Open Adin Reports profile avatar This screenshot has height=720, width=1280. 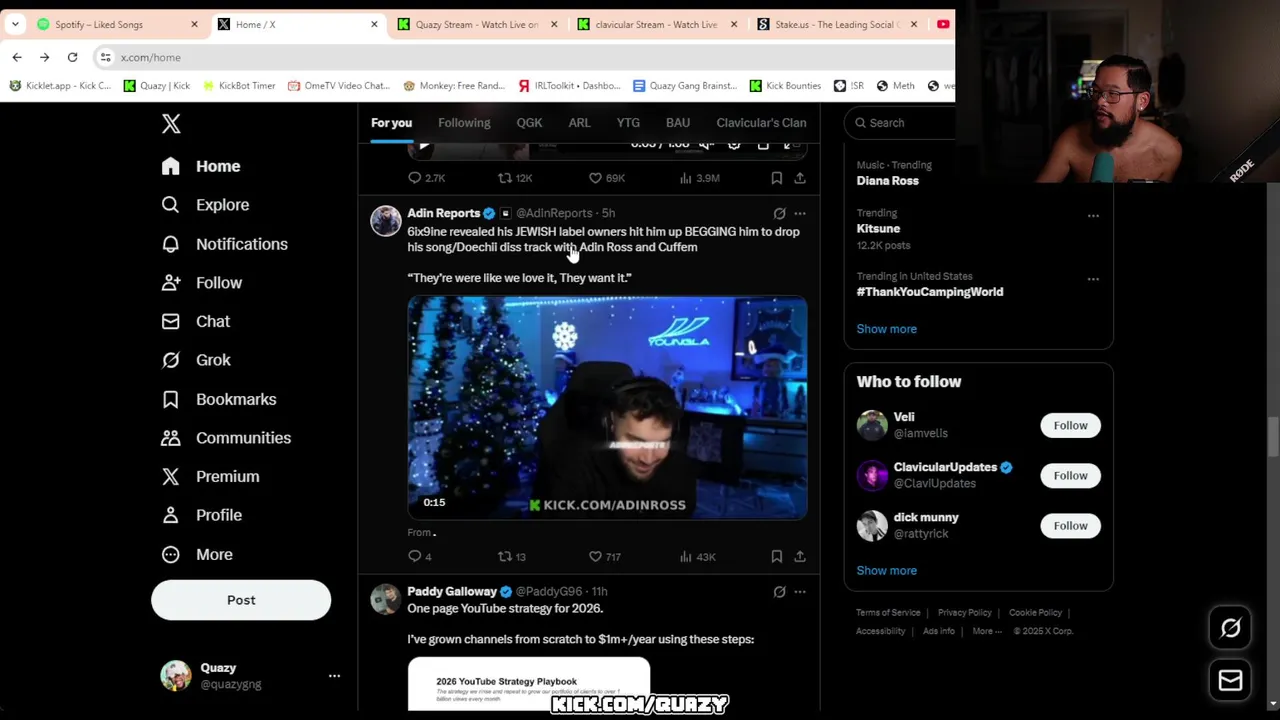point(386,220)
